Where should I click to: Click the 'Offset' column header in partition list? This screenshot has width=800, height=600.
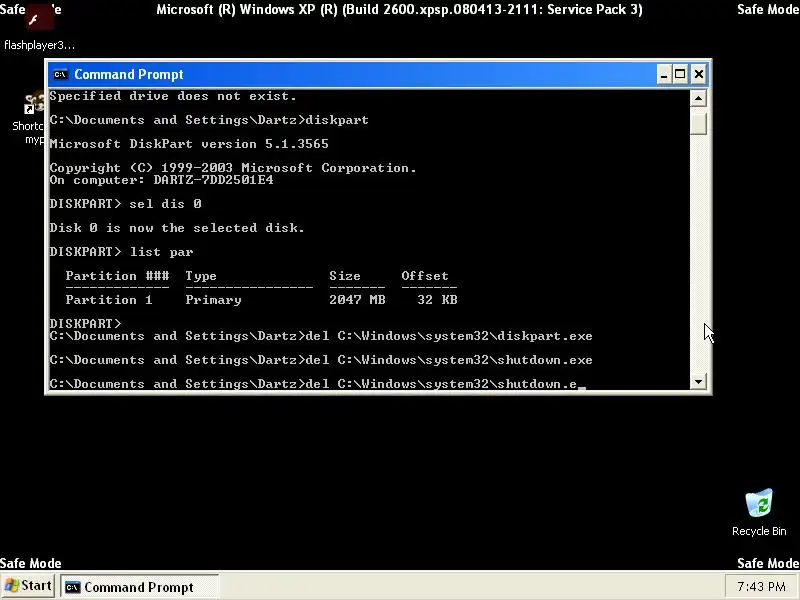click(425, 276)
